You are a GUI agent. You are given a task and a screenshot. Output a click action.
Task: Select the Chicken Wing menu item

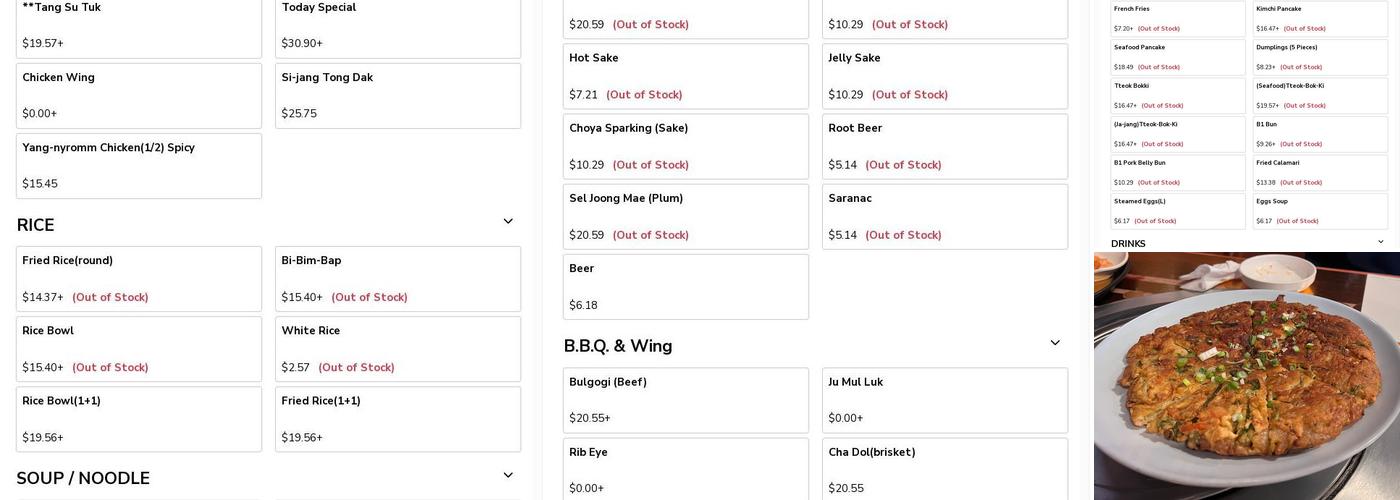pos(139,96)
